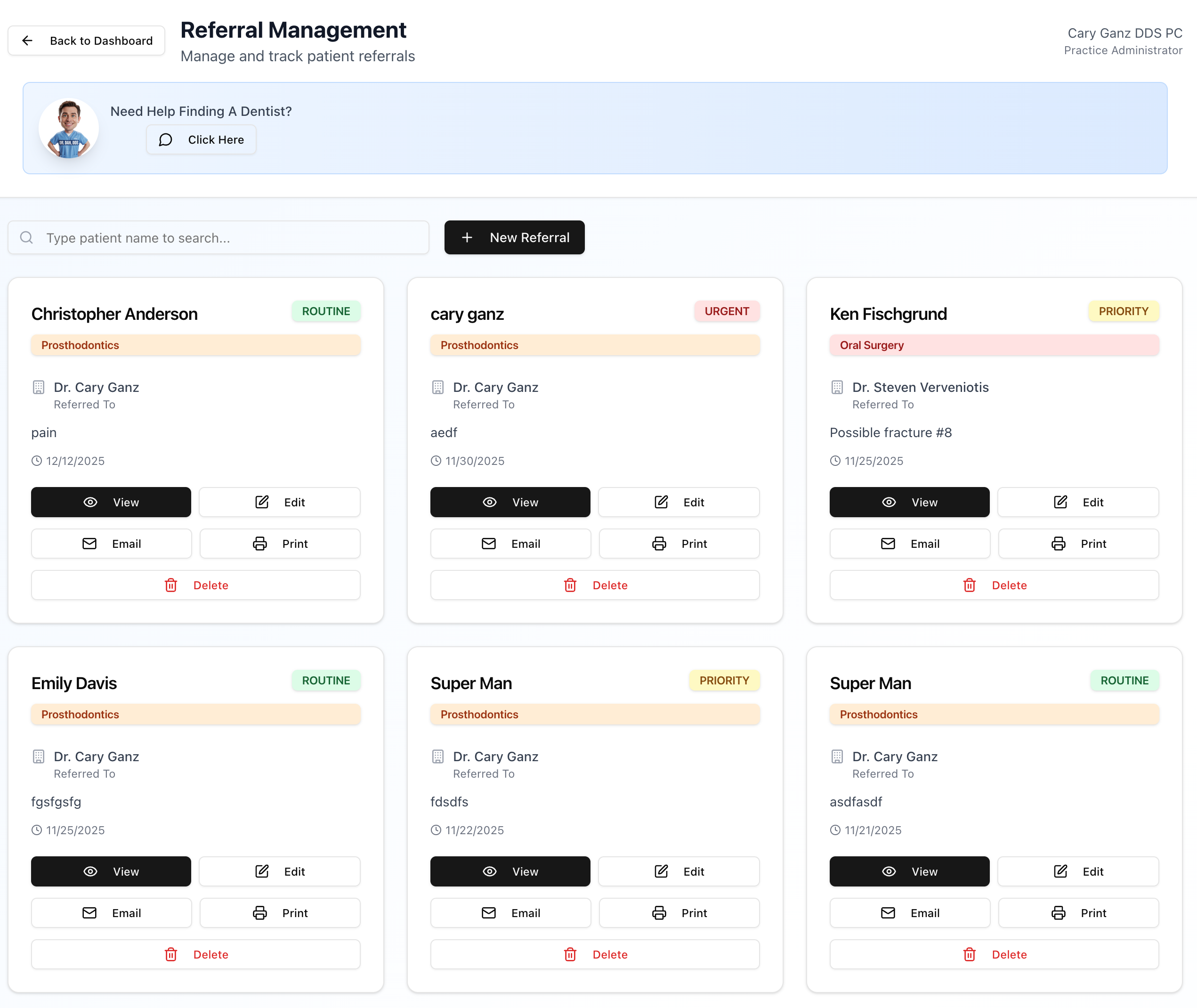Click the Christopher Anderson patient name
Screen dimensions: 1197x1008
(114, 314)
